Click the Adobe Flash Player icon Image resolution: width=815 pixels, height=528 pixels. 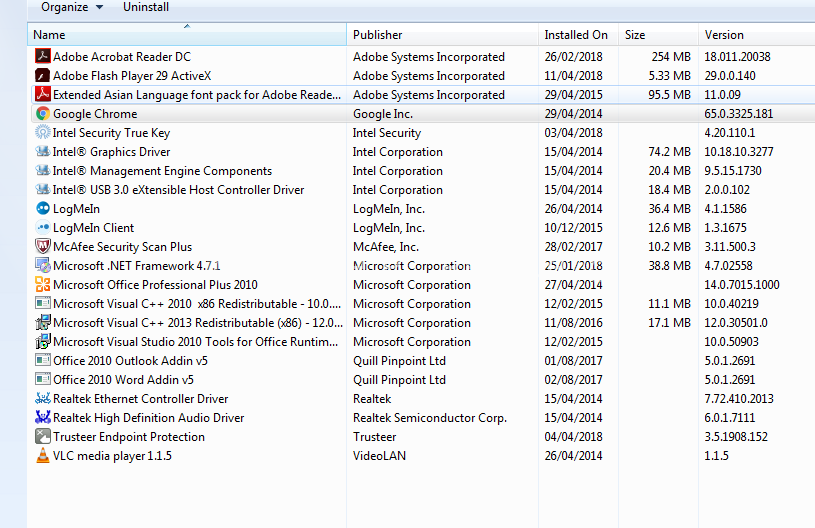click(43, 76)
